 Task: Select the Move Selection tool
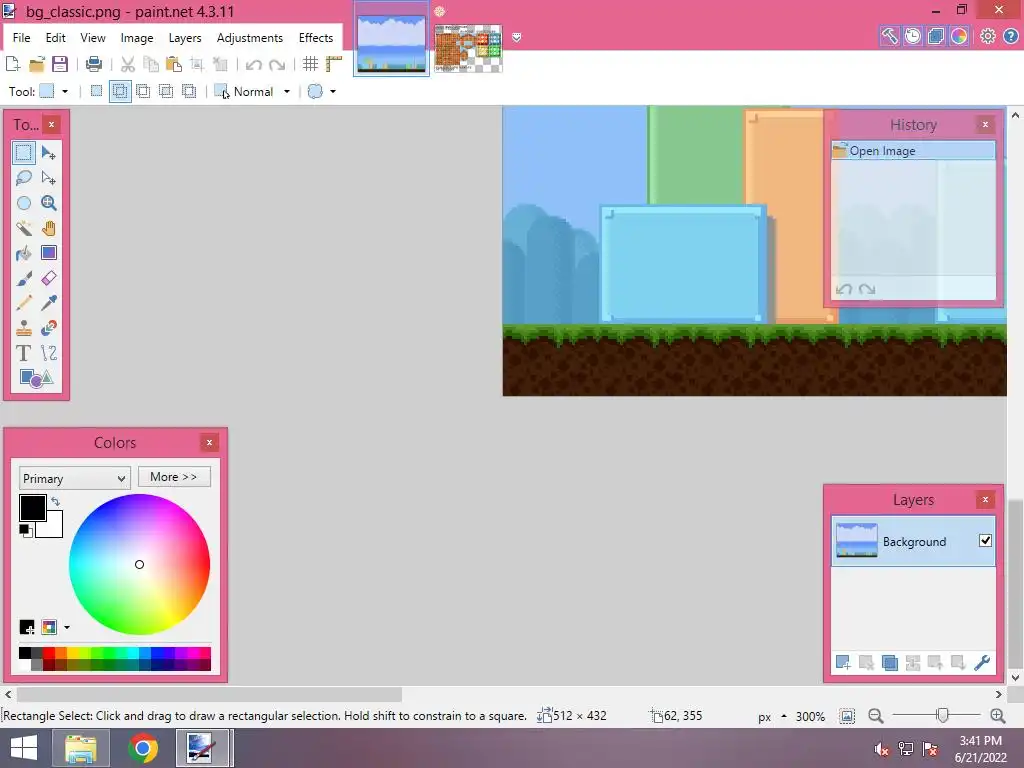point(48,178)
